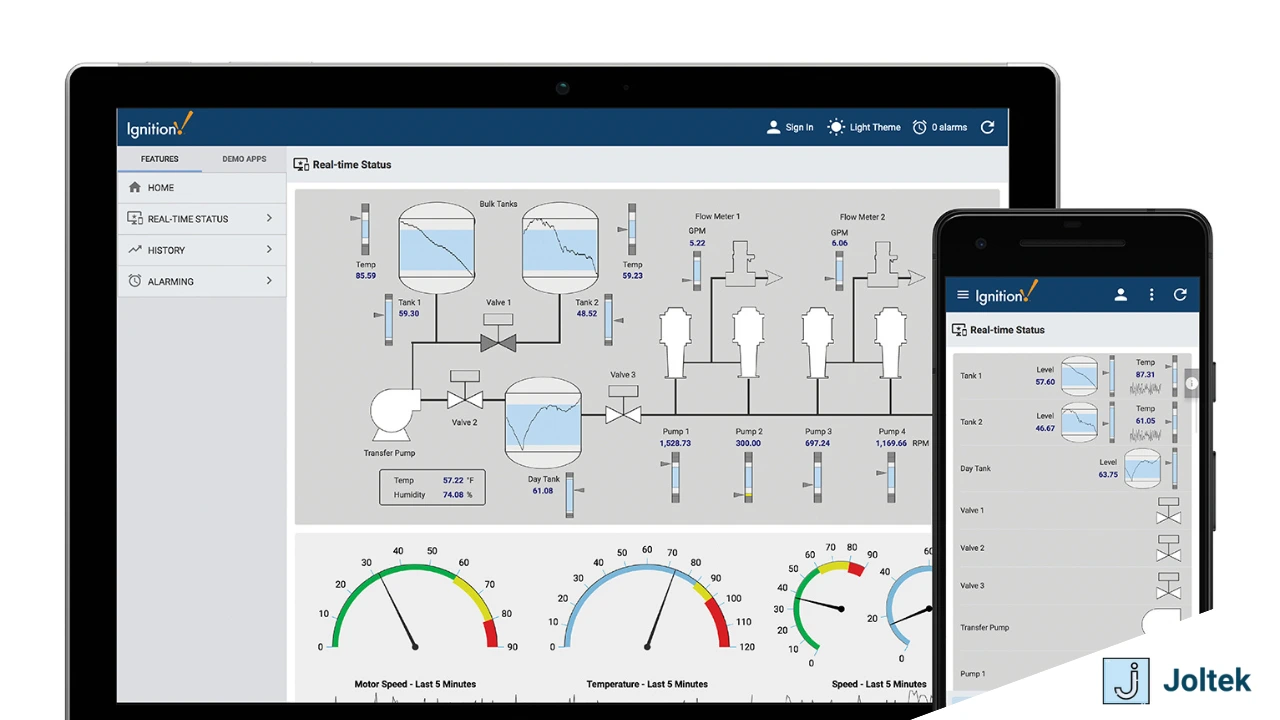Open the Alarming menu item
This screenshot has height=720, width=1280.
[x=202, y=281]
